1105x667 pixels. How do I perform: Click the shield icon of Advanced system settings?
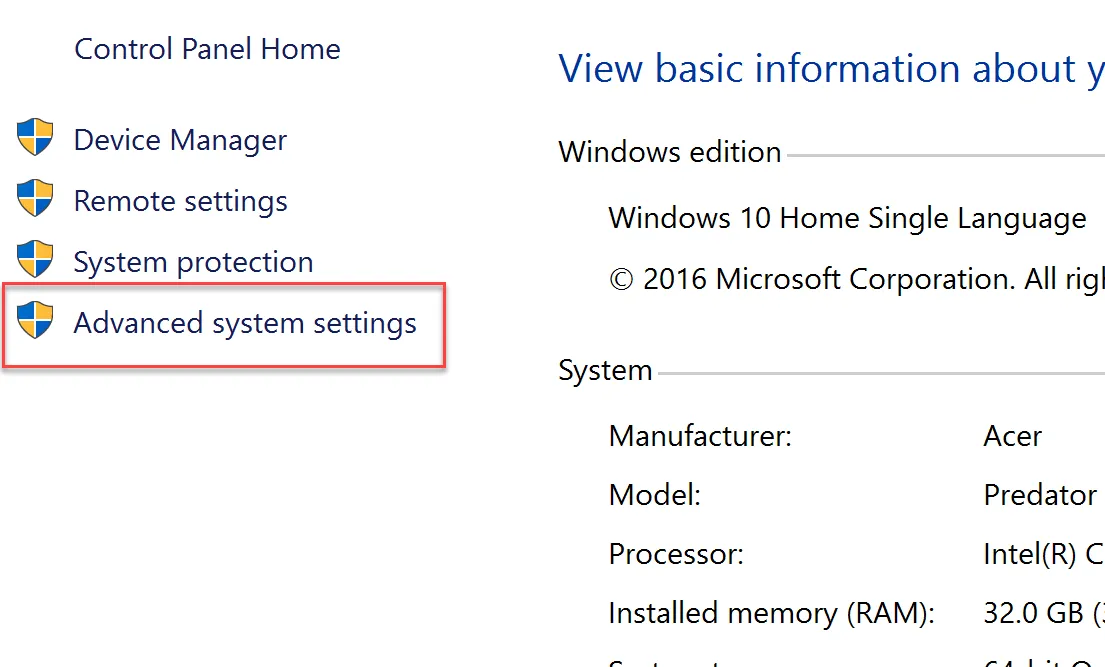click(35, 320)
